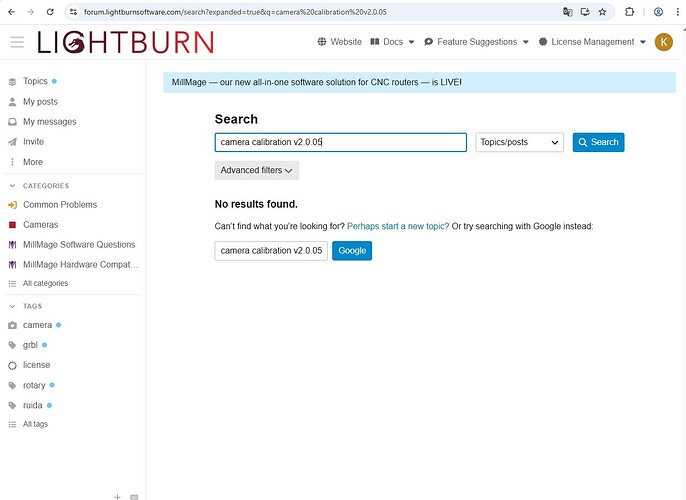Click the globe Website link

click(340, 42)
